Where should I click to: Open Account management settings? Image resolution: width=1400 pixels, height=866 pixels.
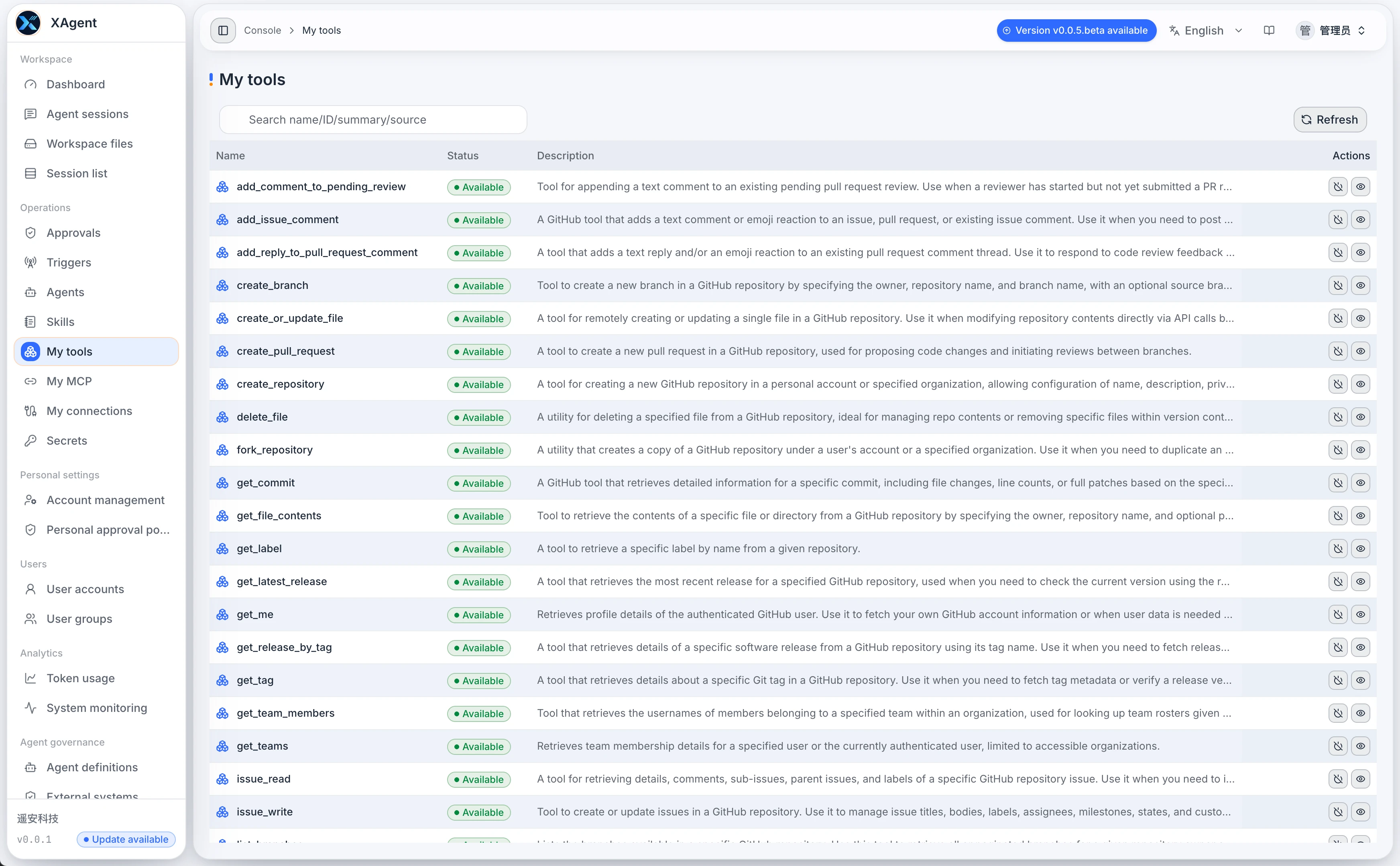click(x=96, y=500)
